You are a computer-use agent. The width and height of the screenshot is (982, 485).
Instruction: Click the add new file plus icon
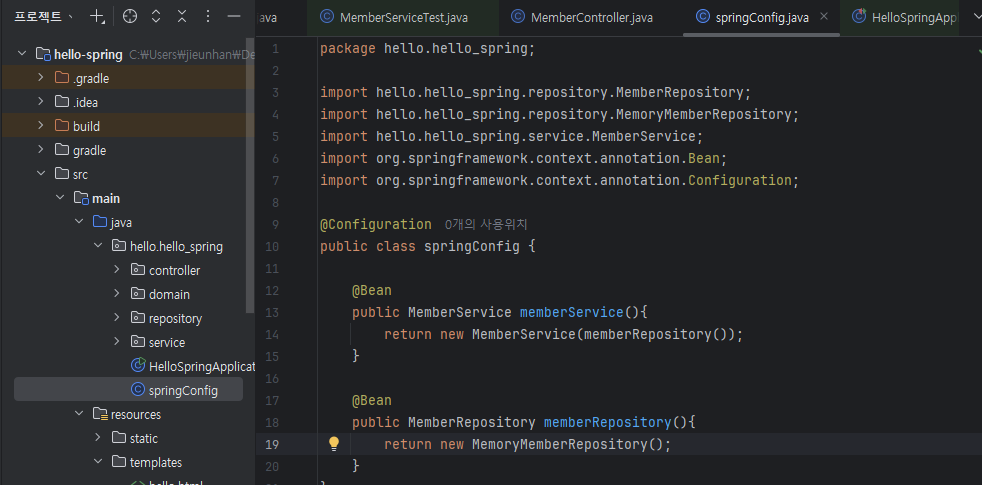click(x=96, y=17)
